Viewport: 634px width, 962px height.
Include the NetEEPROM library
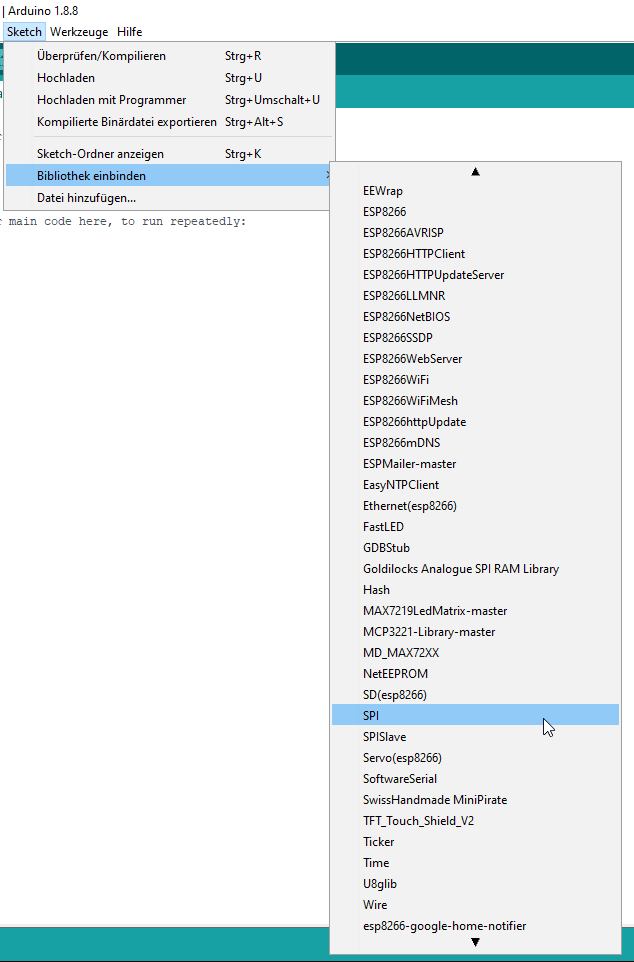pyautogui.click(x=475, y=674)
